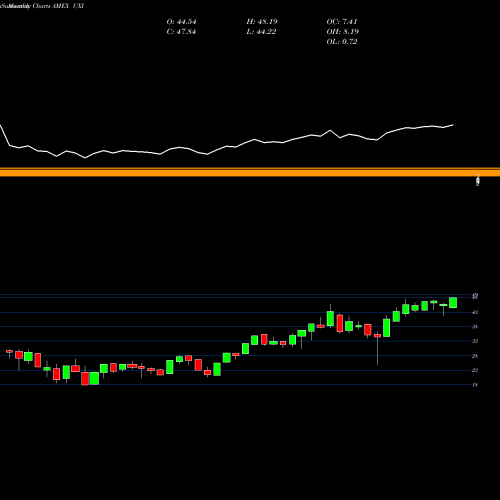Click the 'OH: 8.19' value
Image resolution: width=500 pixels, height=500 pixels.
tap(343, 32)
